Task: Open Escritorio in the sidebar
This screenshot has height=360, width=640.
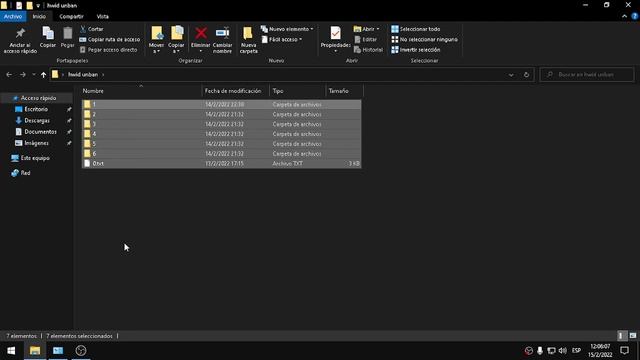Action: point(36,109)
